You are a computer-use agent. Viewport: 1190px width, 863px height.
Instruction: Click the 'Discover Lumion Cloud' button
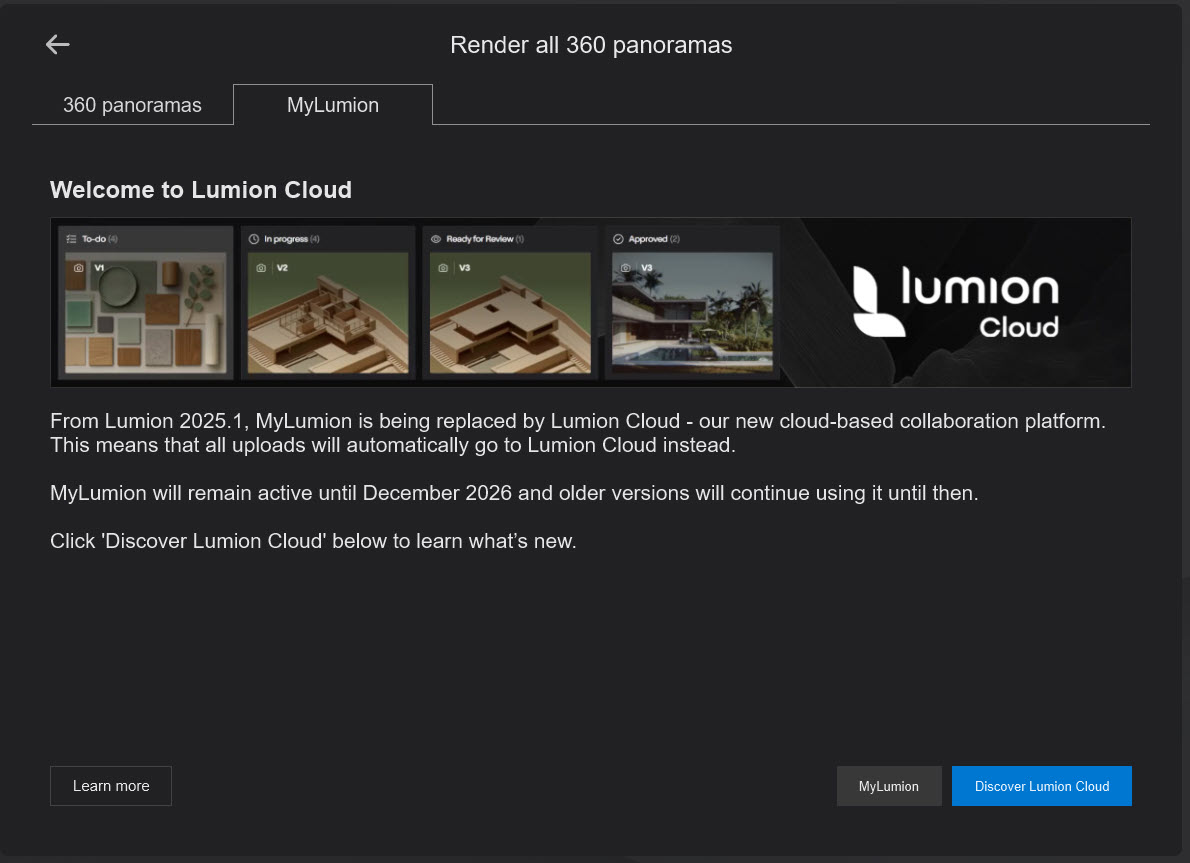click(x=1041, y=785)
